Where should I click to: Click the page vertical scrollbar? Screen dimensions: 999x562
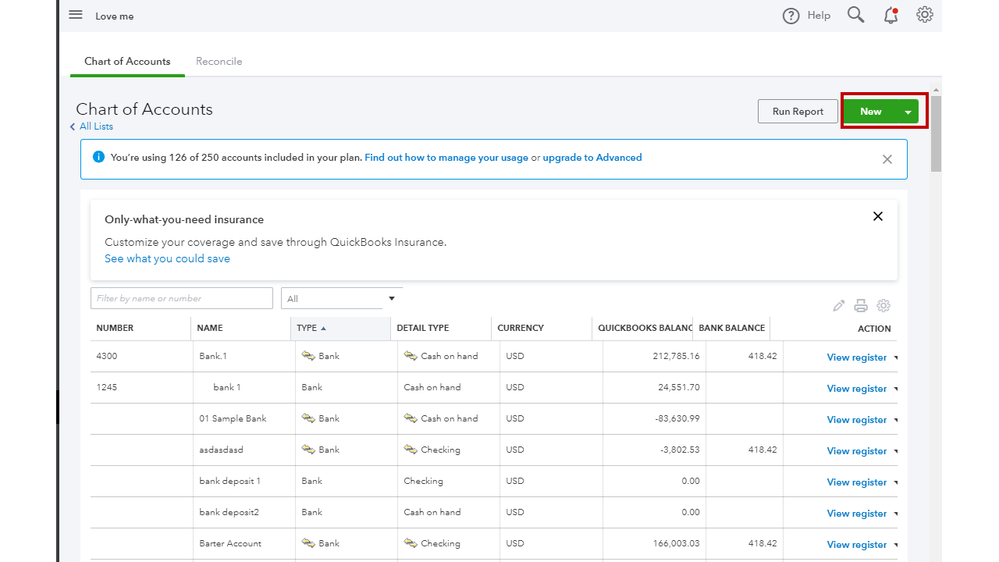tap(936, 135)
